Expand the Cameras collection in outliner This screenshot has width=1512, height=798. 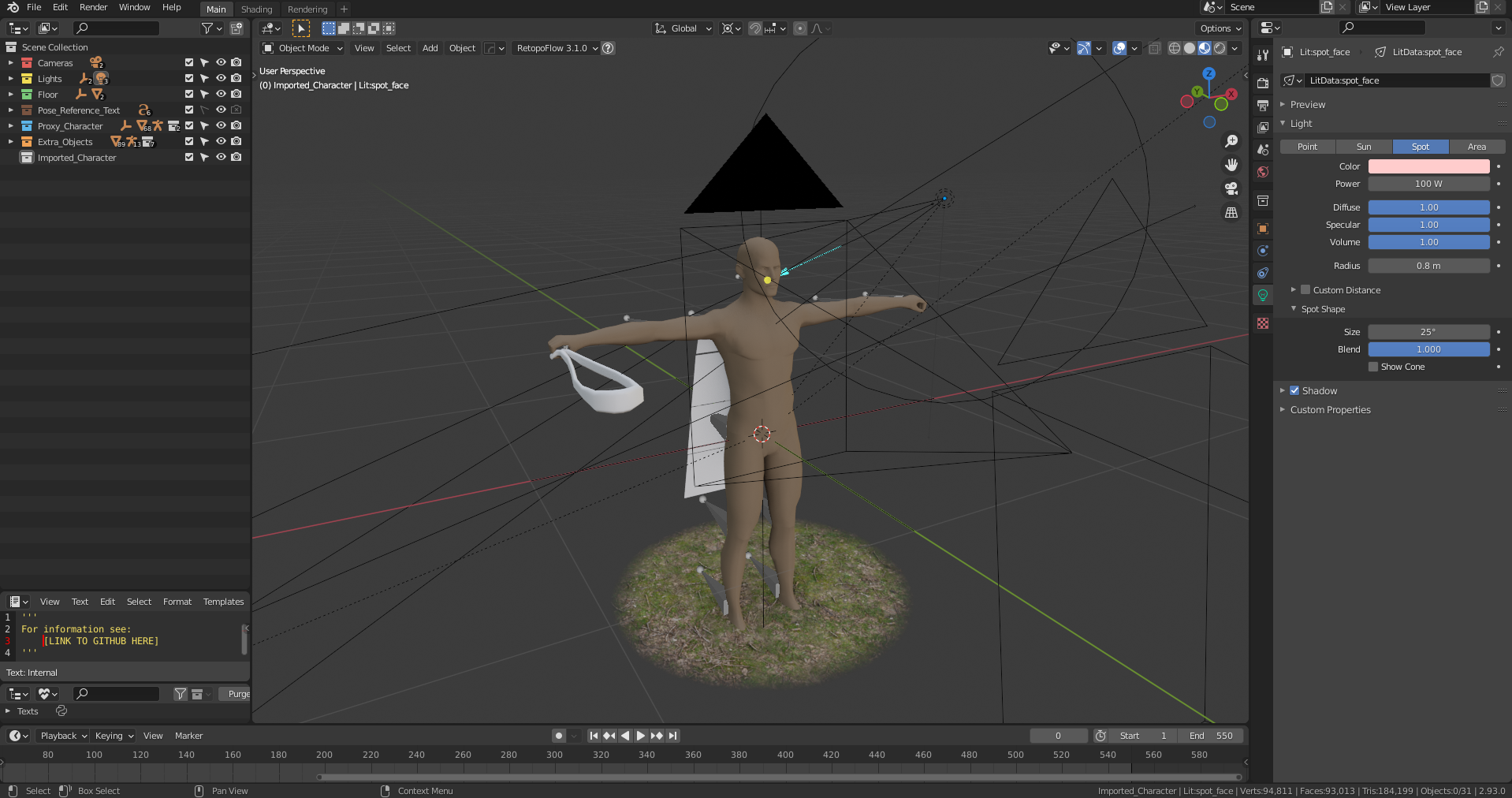point(10,62)
